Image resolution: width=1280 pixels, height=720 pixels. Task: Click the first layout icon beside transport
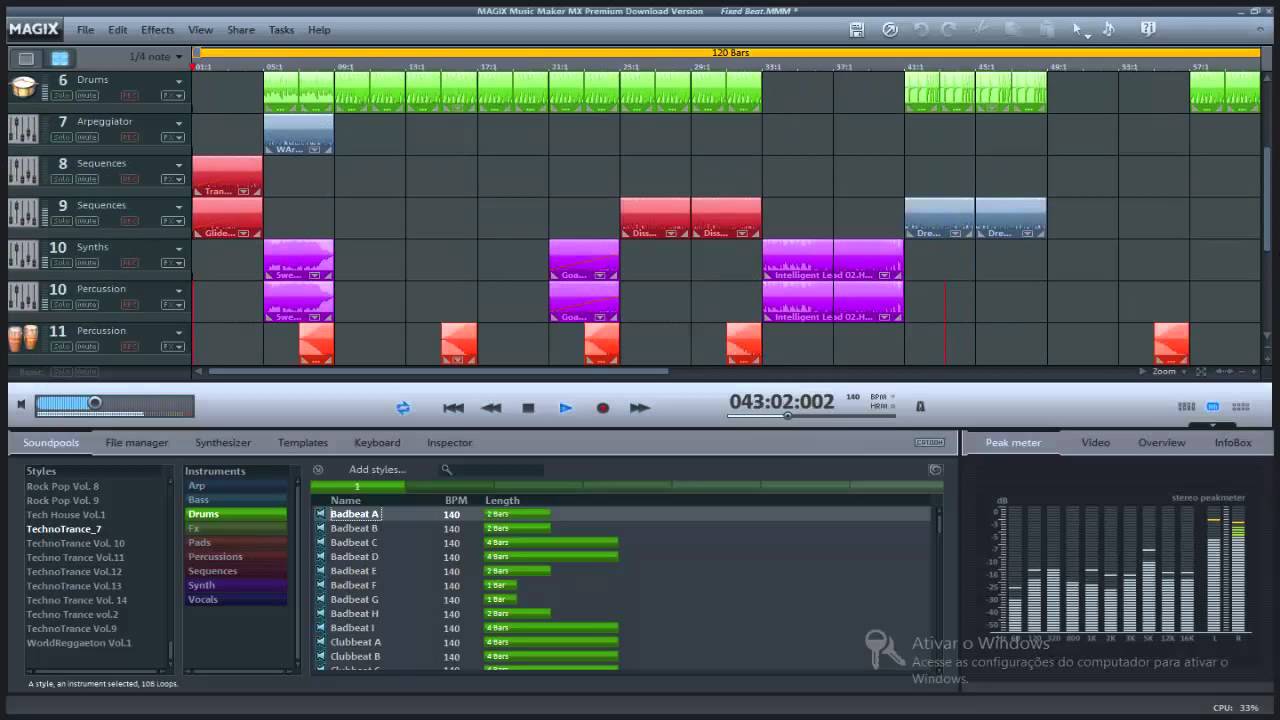point(1187,407)
